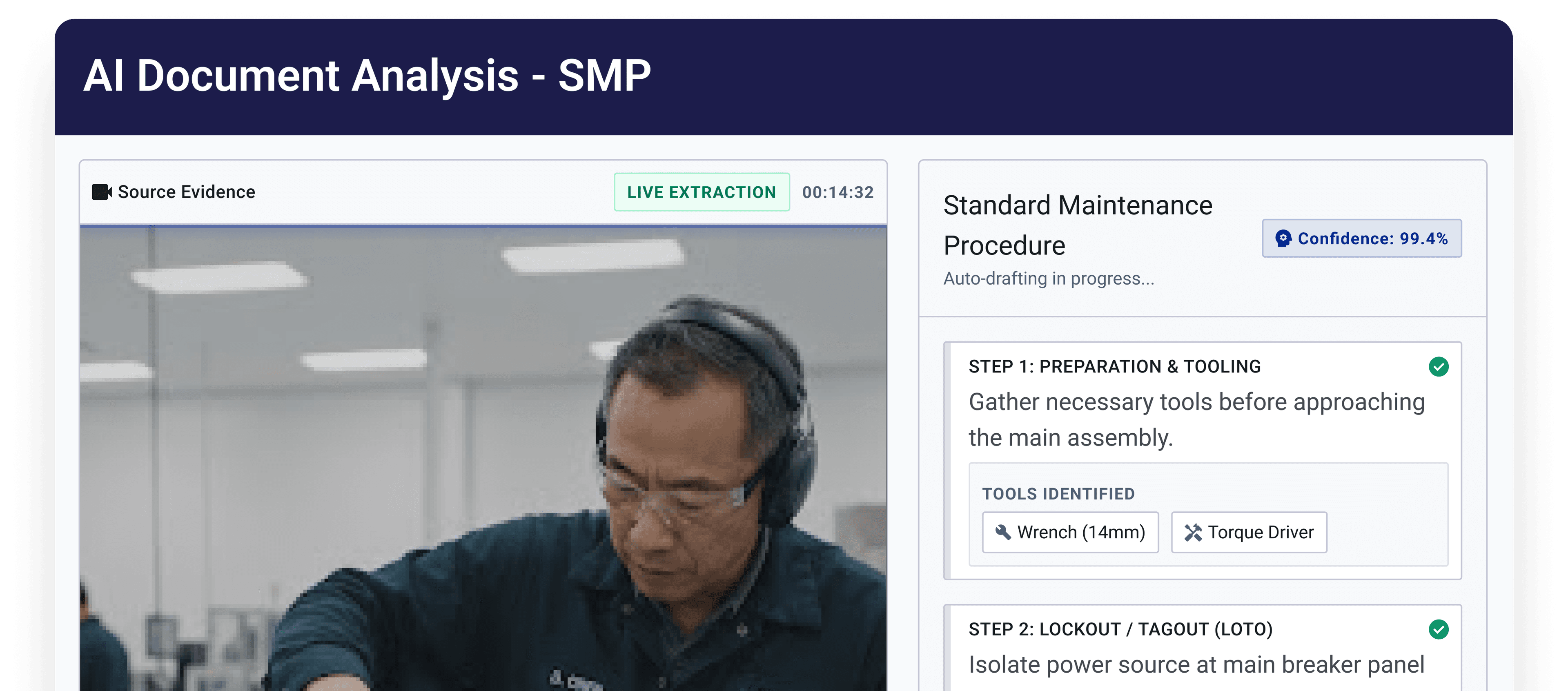
Task: Click the crossed-tools icon in Torque Driver chip
Action: [1193, 533]
